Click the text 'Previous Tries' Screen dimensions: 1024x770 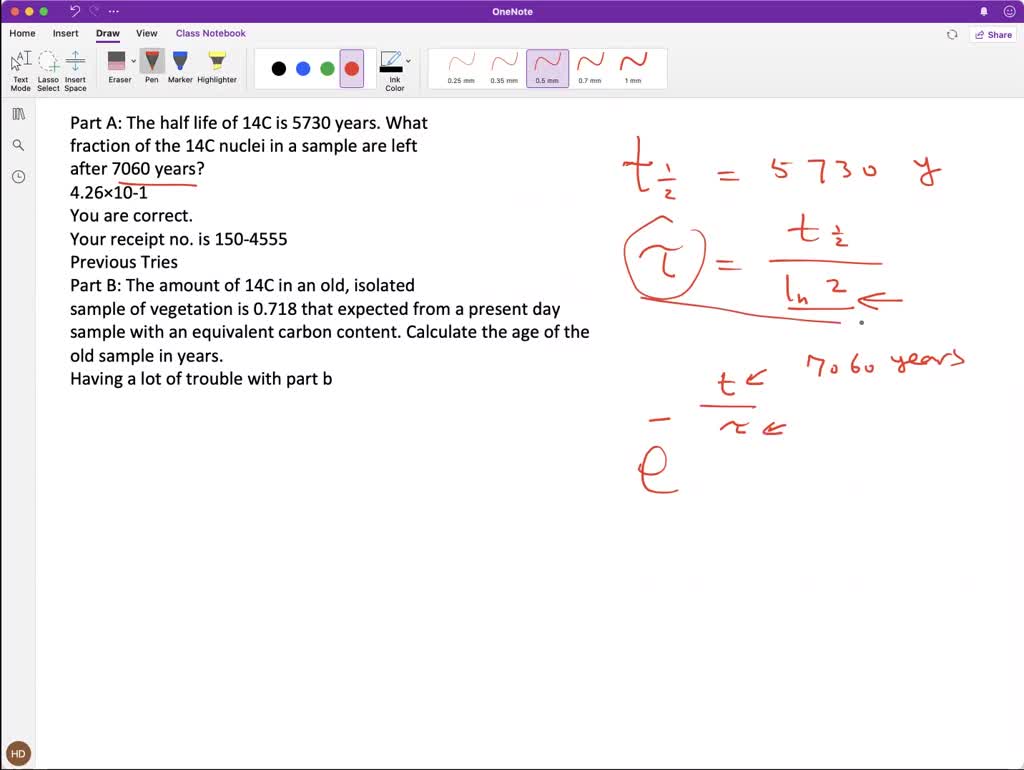coord(124,262)
